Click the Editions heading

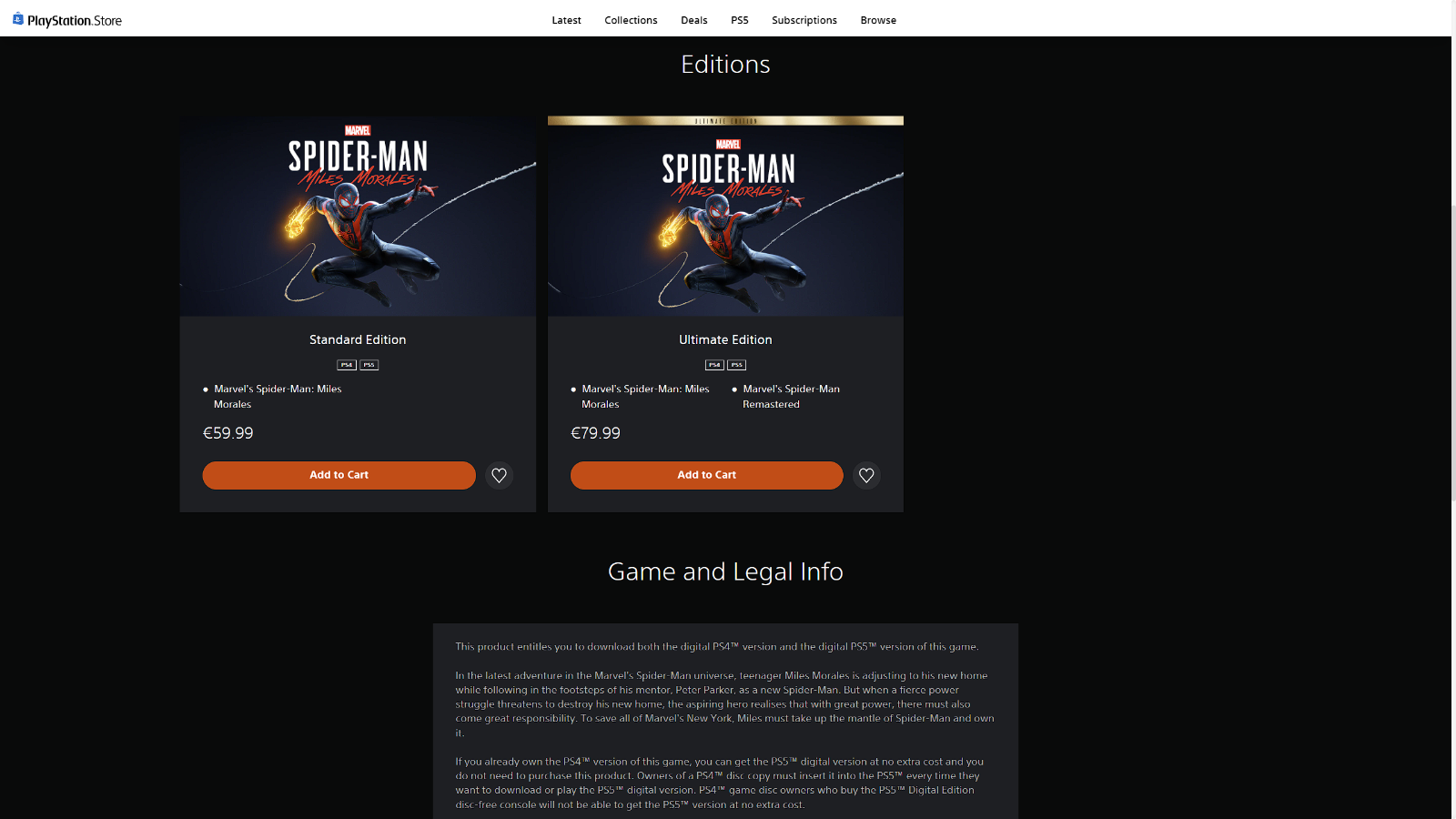coord(725,65)
